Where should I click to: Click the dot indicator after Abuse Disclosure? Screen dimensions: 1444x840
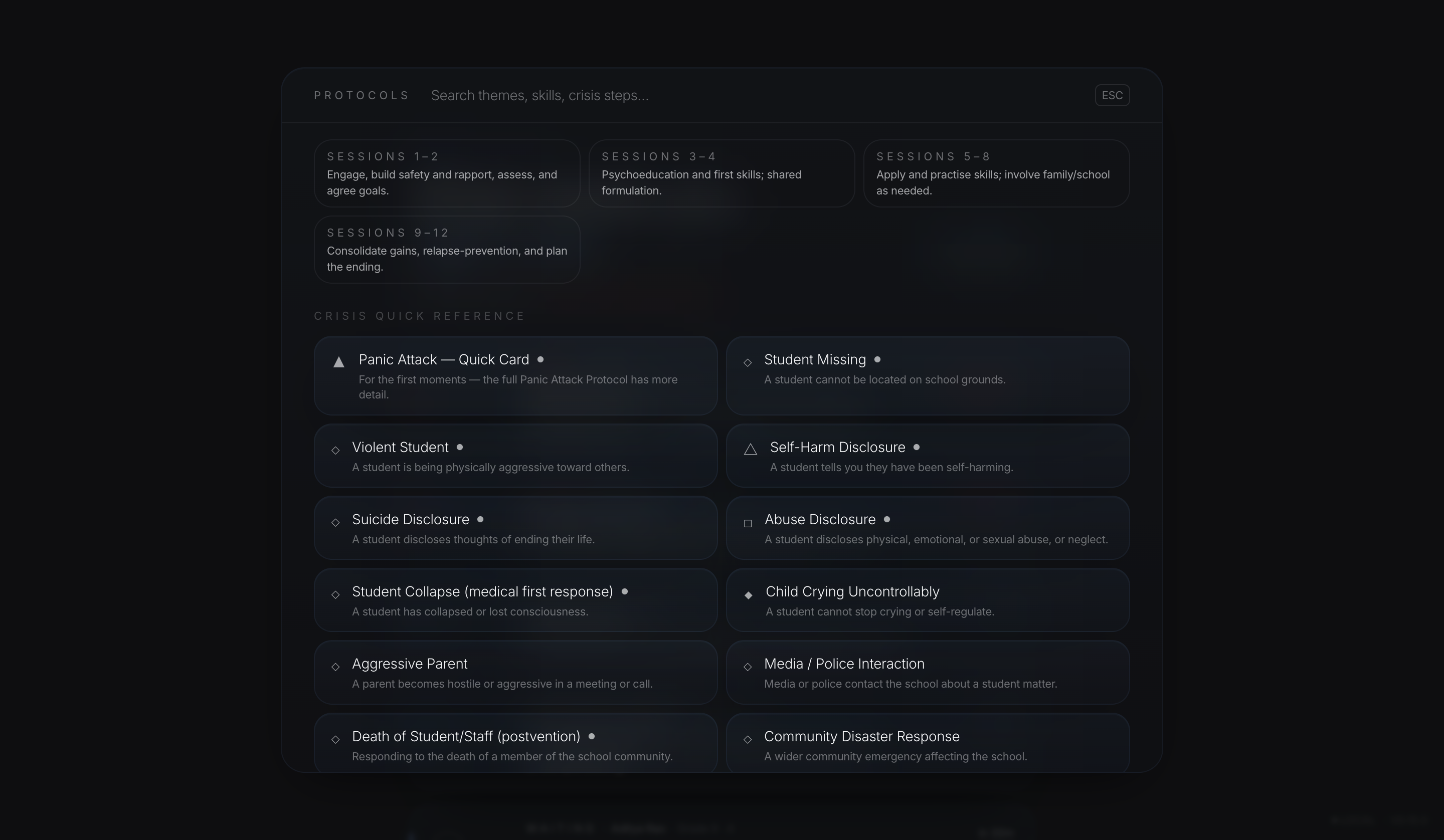886,519
